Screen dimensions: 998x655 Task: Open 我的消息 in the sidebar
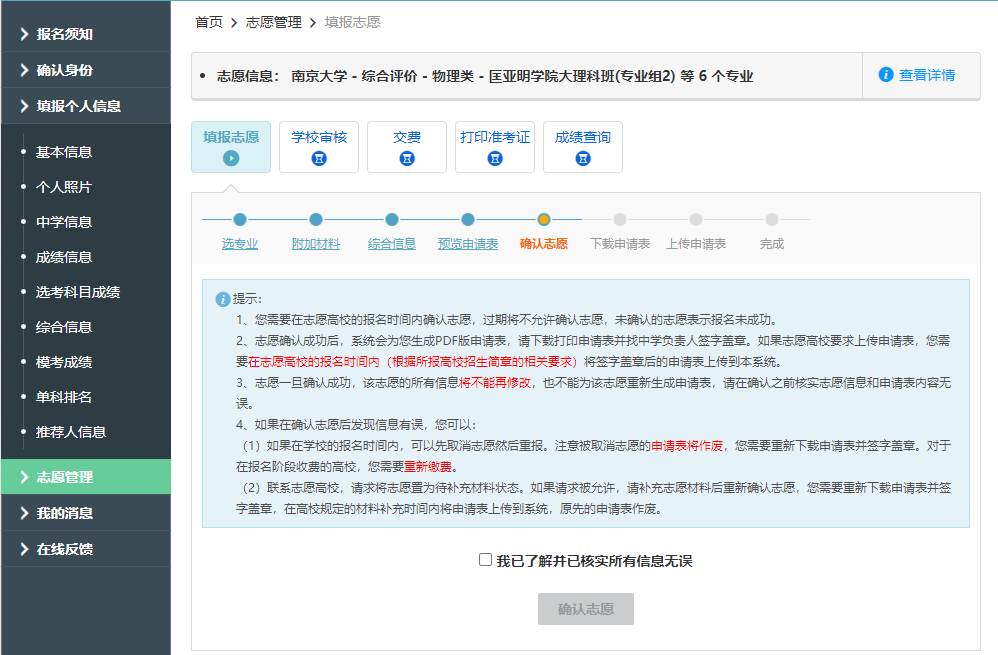coord(65,513)
